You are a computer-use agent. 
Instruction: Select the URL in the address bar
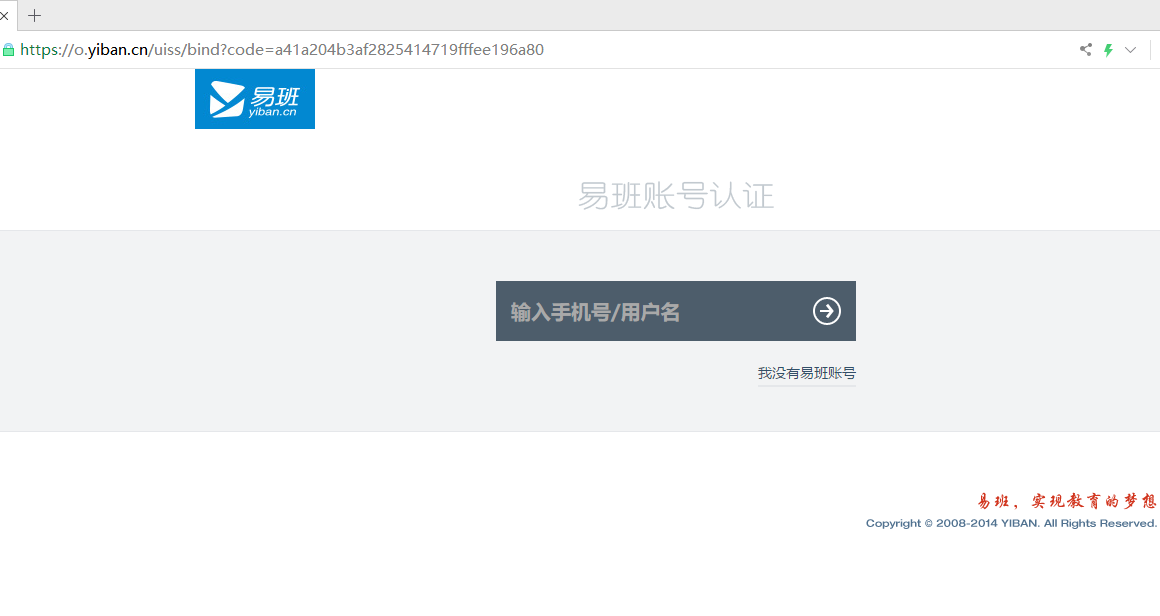click(x=282, y=50)
